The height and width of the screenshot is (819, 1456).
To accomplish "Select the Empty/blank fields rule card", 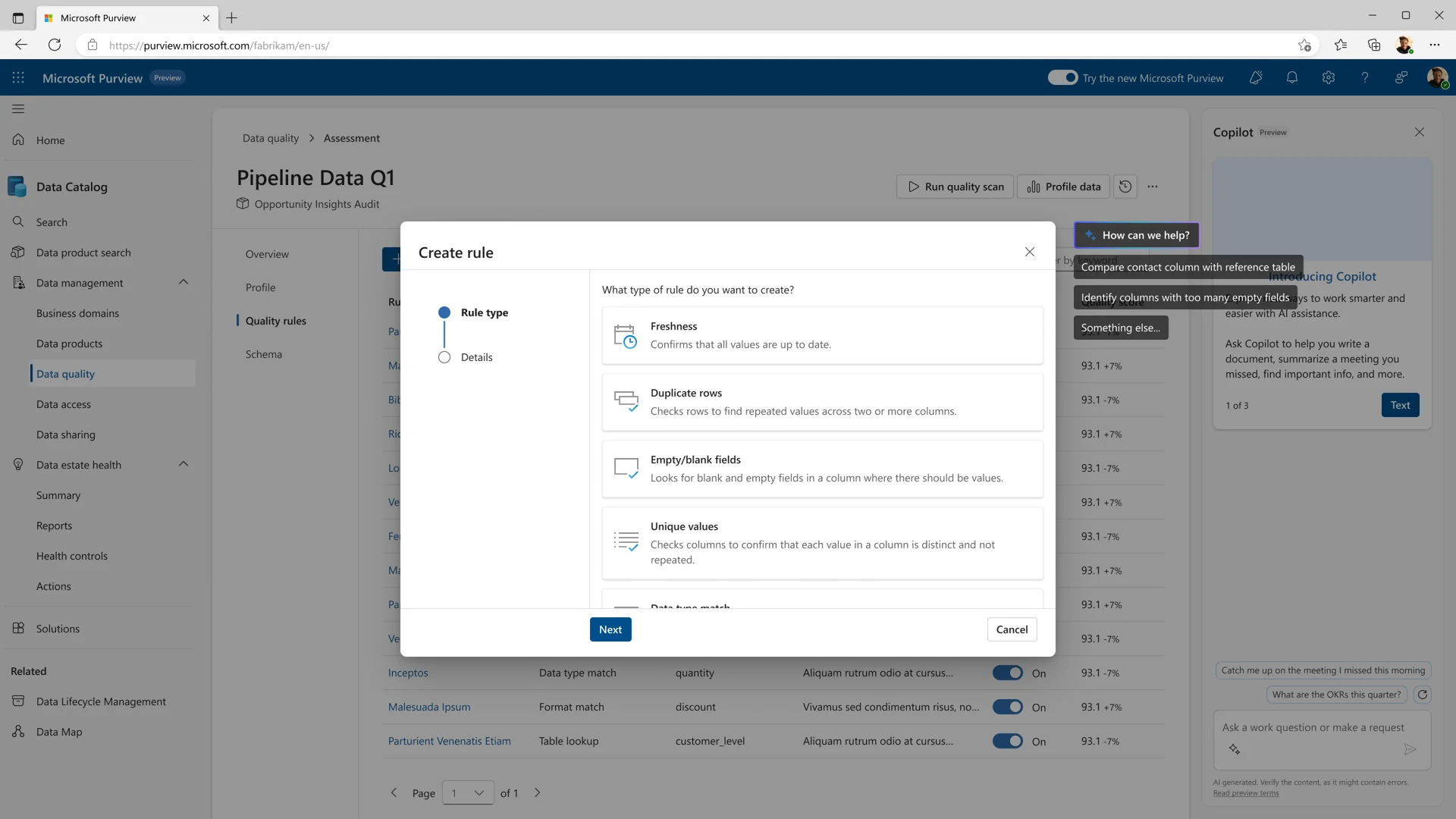I will click(x=822, y=469).
